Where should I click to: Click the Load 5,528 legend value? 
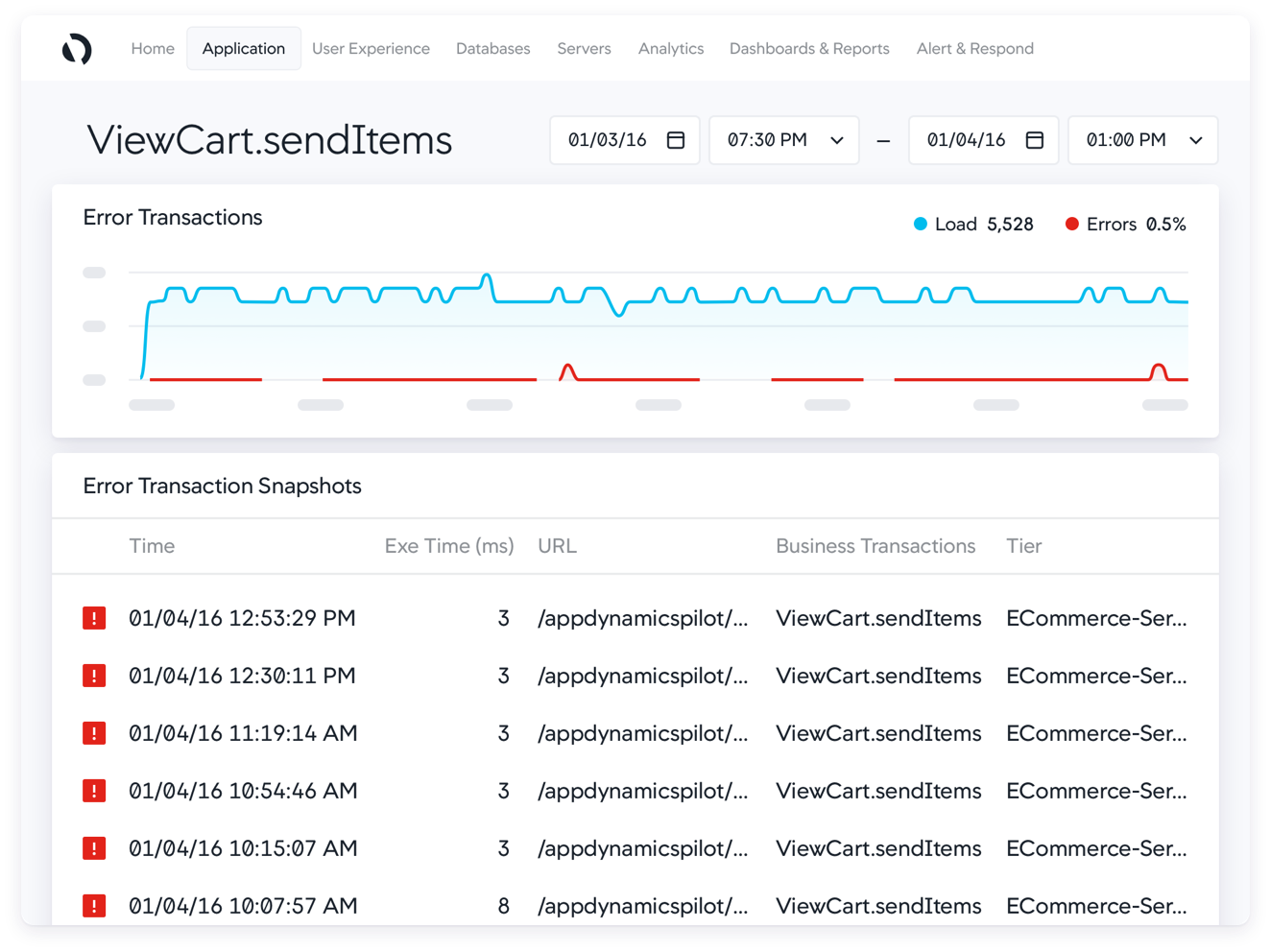pos(1010,225)
